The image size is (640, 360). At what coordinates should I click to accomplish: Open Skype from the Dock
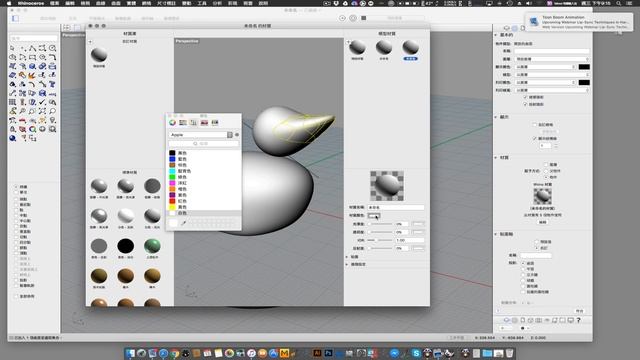416,353
